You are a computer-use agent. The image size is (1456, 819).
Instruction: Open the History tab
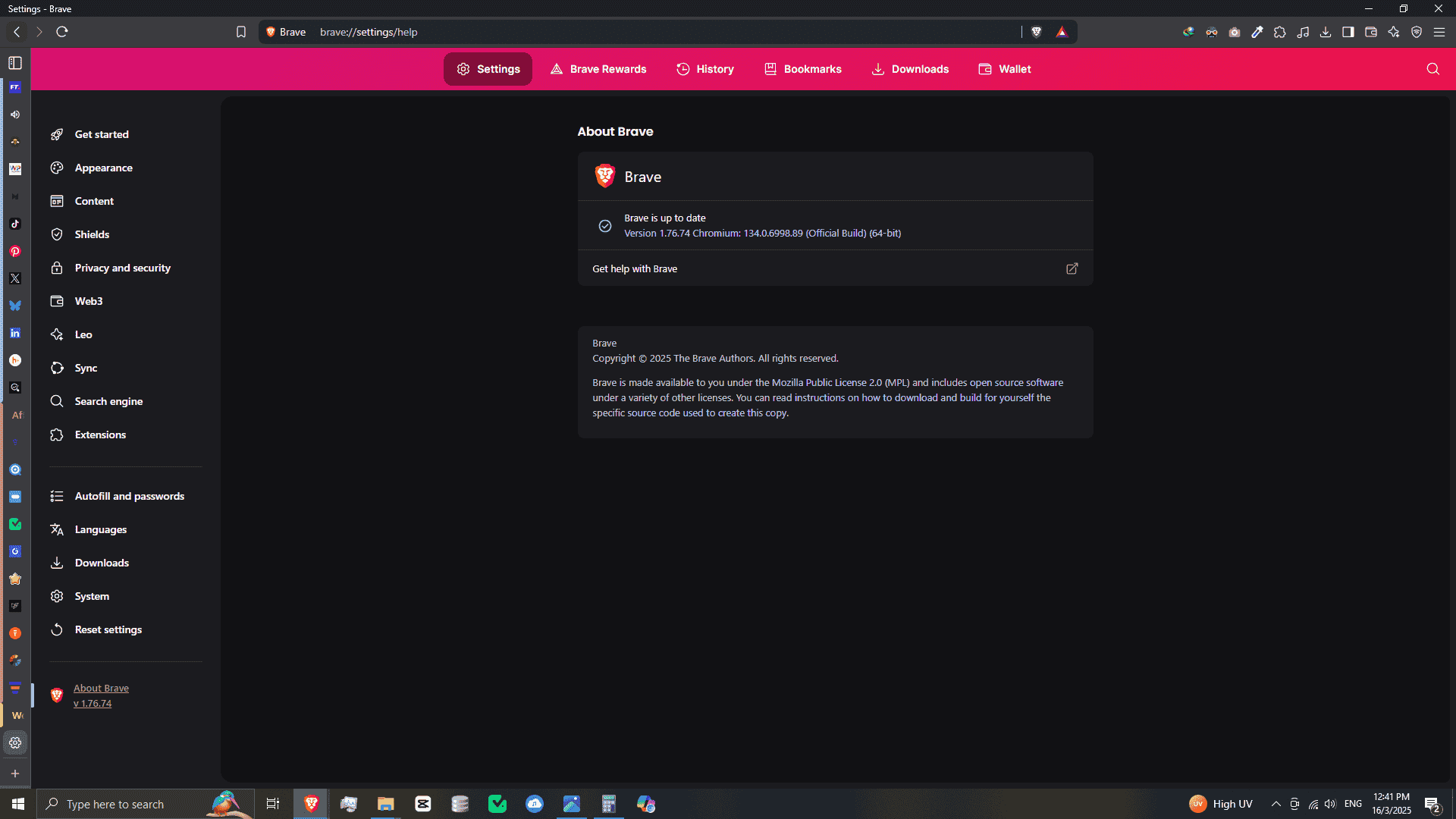(x=705, y=69)
